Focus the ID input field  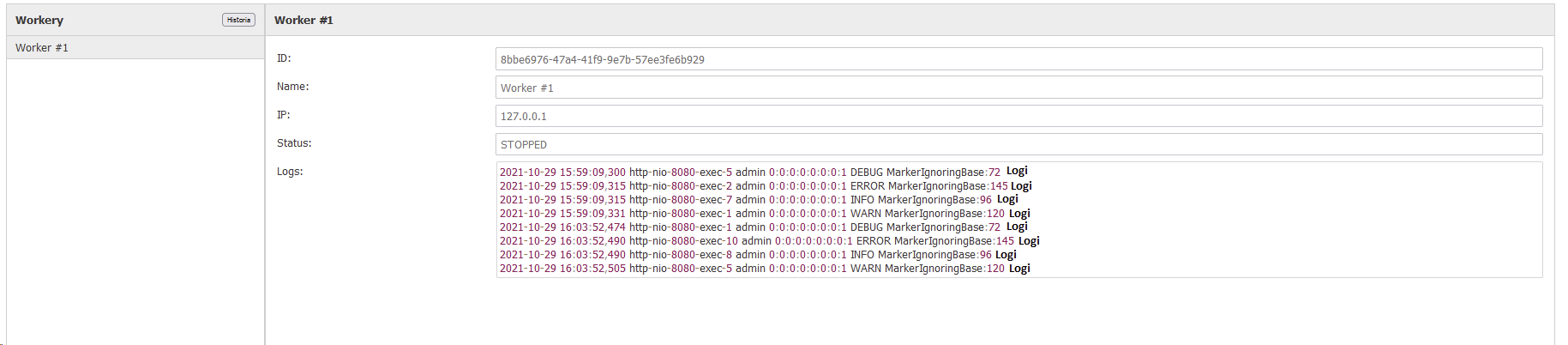(x=1018, y=59)
